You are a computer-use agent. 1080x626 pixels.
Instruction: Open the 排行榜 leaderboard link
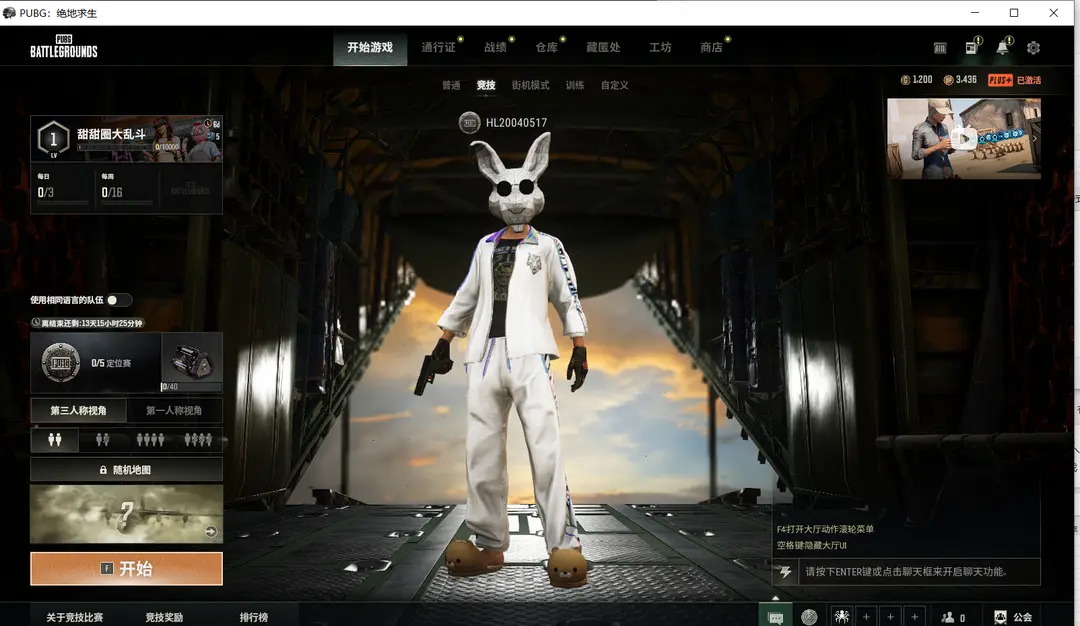tap(254, 617)
